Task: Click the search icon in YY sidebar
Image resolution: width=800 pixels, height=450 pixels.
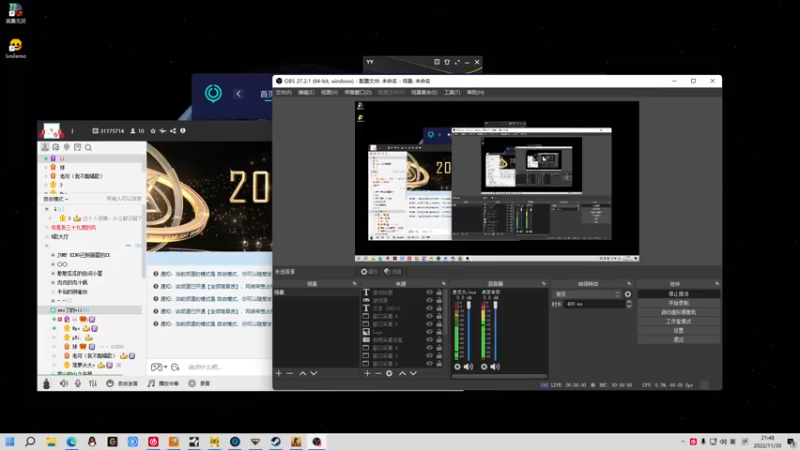Action: [x=88, y=147]
